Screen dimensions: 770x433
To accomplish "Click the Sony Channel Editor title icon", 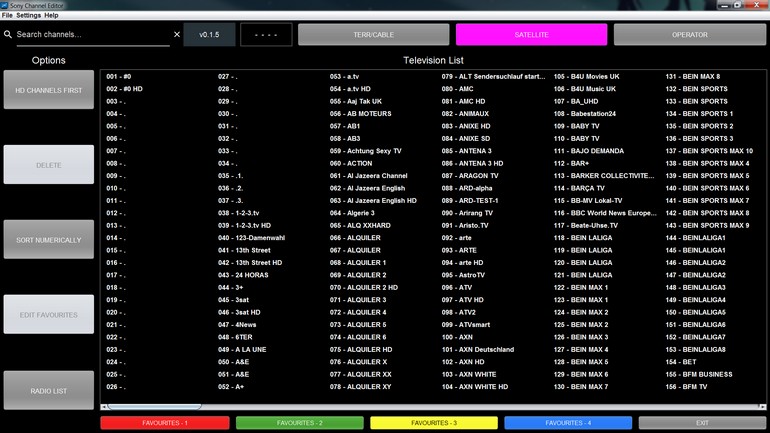I will point(4,5).
